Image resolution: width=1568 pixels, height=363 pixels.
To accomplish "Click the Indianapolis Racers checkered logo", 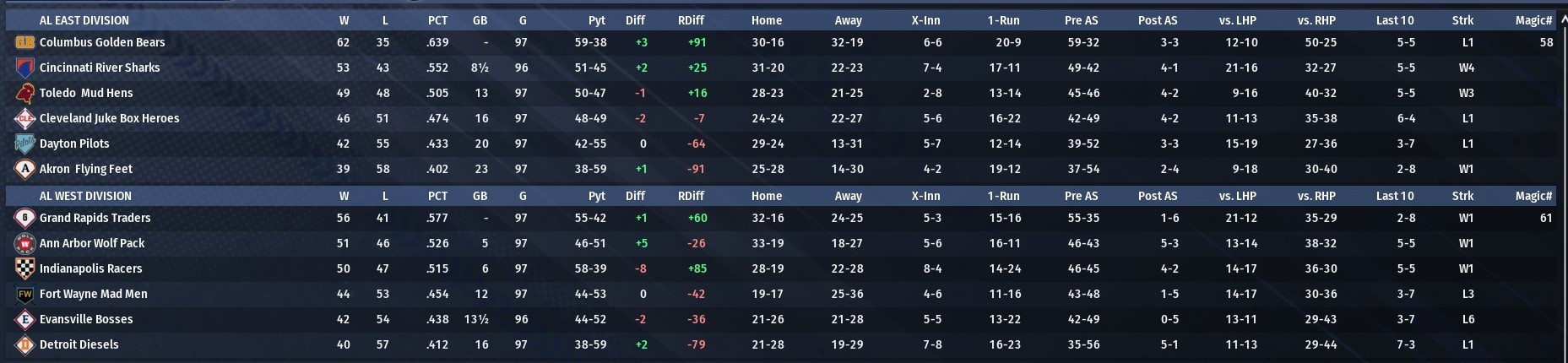I will pyautogui.click(x=24, y=268).
